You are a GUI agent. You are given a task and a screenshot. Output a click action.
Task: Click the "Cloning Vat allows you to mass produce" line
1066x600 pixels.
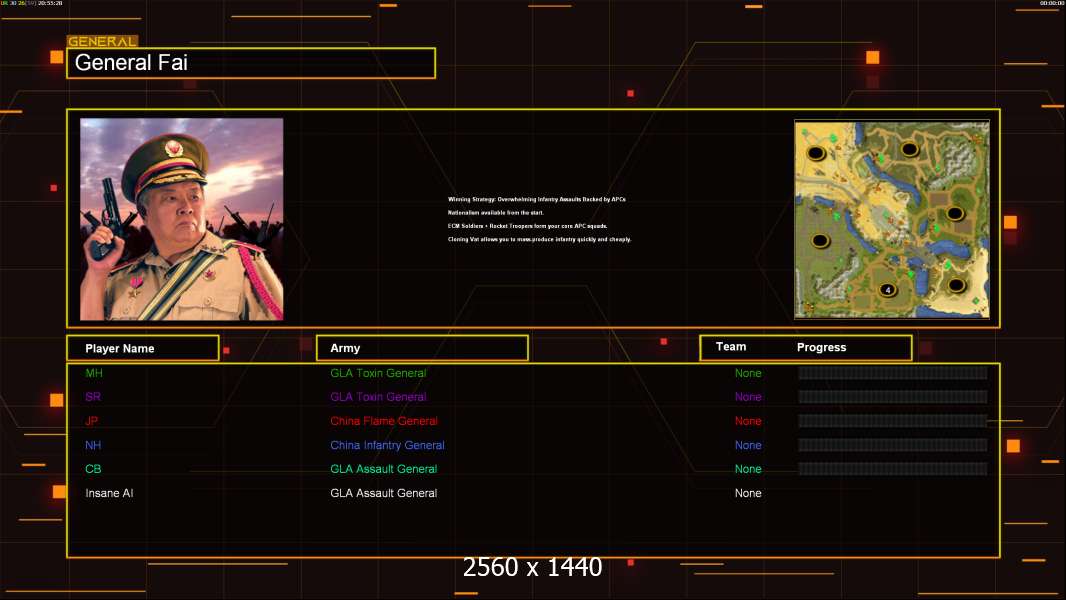click(540, 239)
